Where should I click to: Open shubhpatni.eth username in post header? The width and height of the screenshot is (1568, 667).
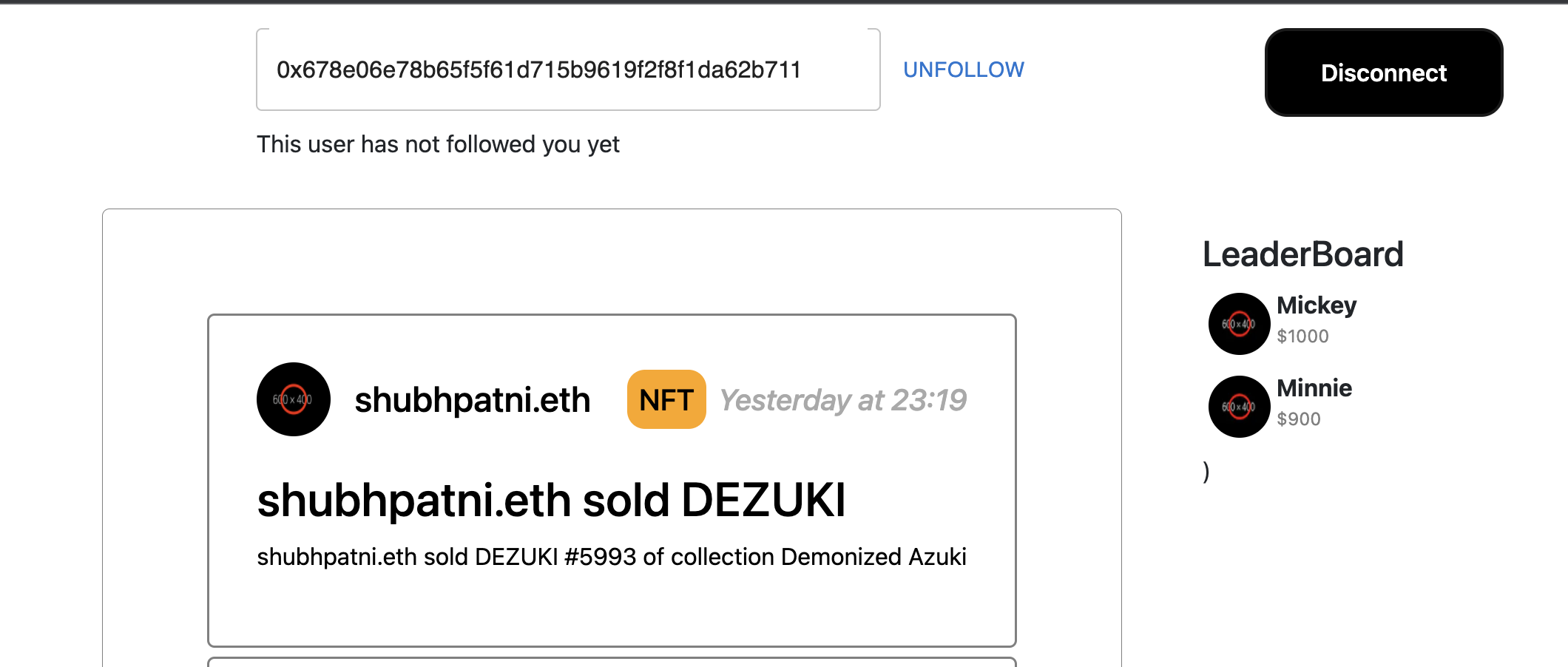point(472,400)
